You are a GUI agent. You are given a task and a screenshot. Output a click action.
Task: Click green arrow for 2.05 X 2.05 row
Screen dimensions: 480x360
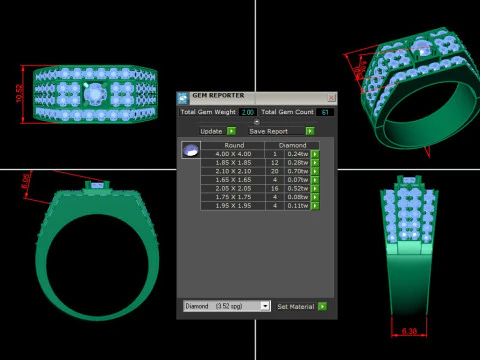point(315,189)
